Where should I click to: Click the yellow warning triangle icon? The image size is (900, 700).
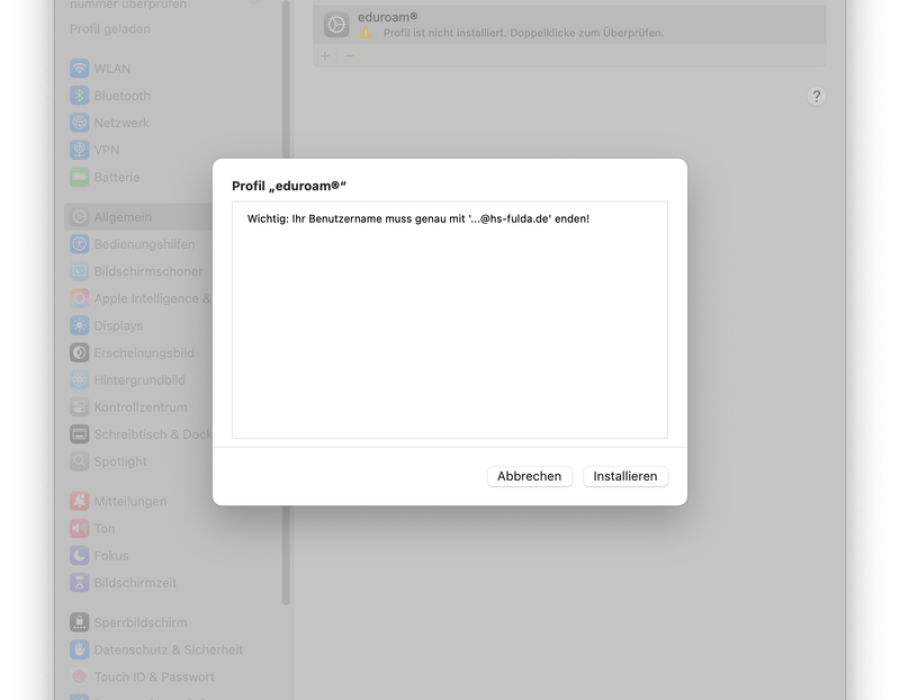coord(366,33)
